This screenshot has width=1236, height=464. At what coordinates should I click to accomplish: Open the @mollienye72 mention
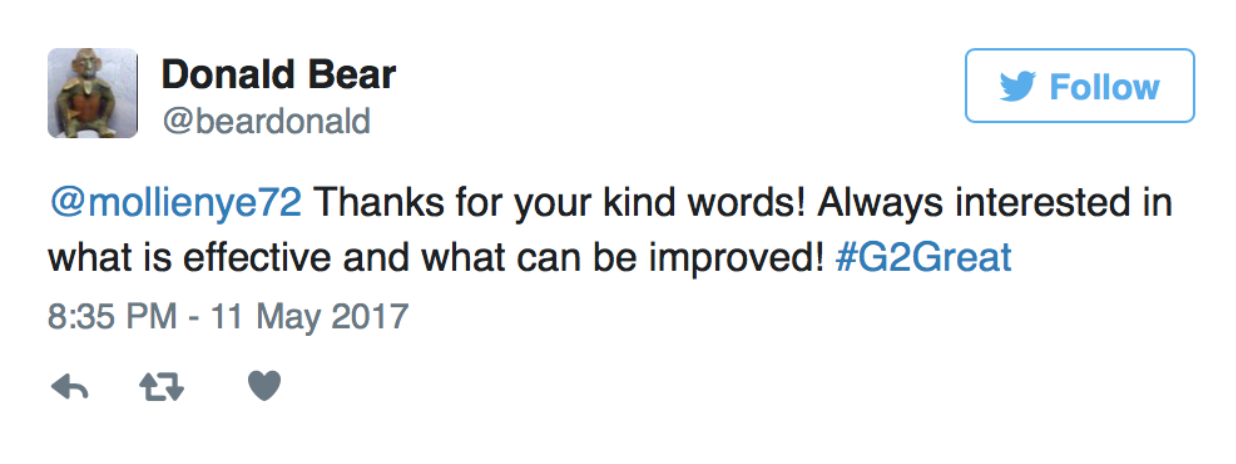coord(175,204)
